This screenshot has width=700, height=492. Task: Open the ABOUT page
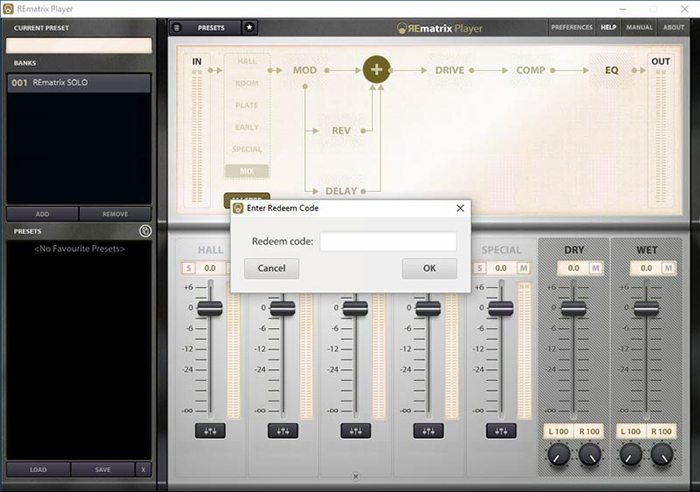pos(673,27)
